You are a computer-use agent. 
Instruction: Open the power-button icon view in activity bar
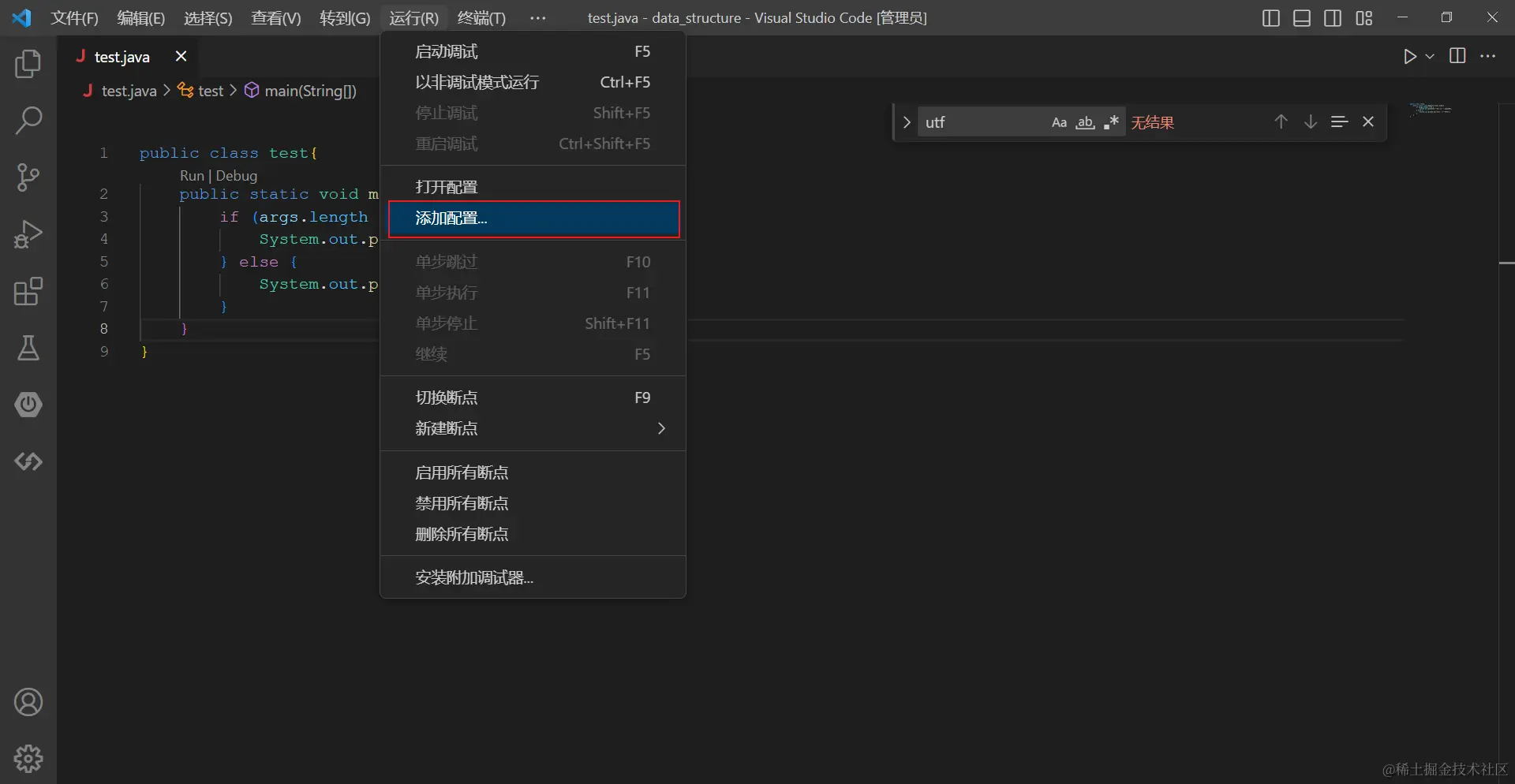point(28,405)
